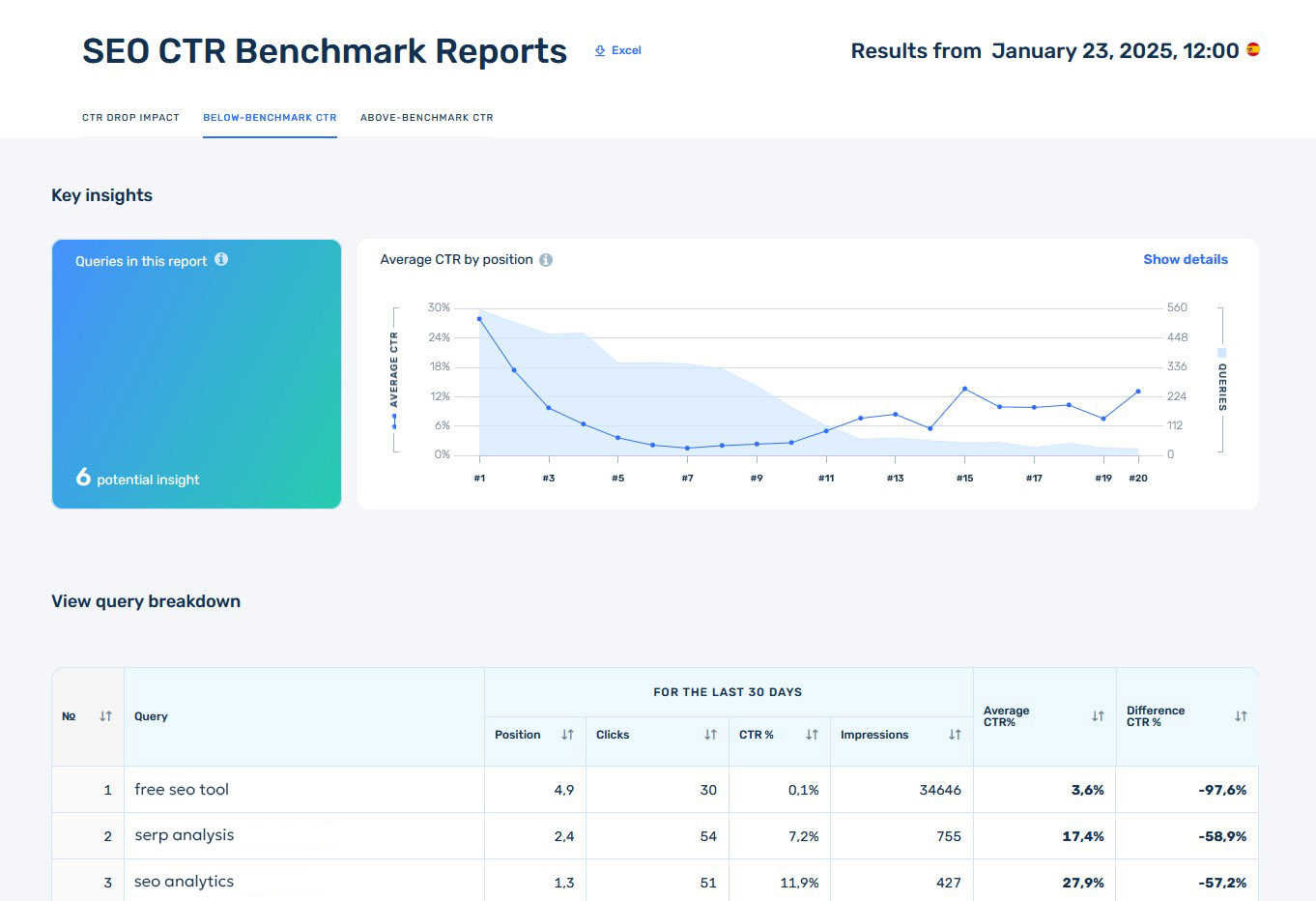
Task: Click info icon beside Queries in this report
Action: (x=221, y=259)
